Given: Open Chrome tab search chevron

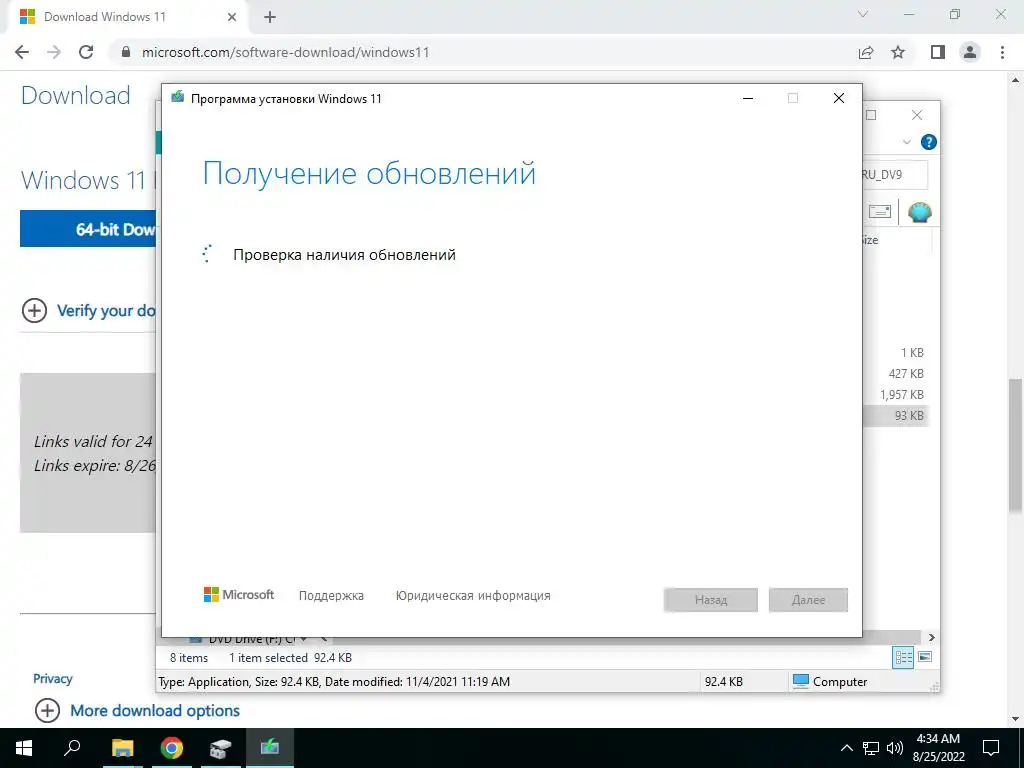Looking at the screenshot, I should (863, 14).
